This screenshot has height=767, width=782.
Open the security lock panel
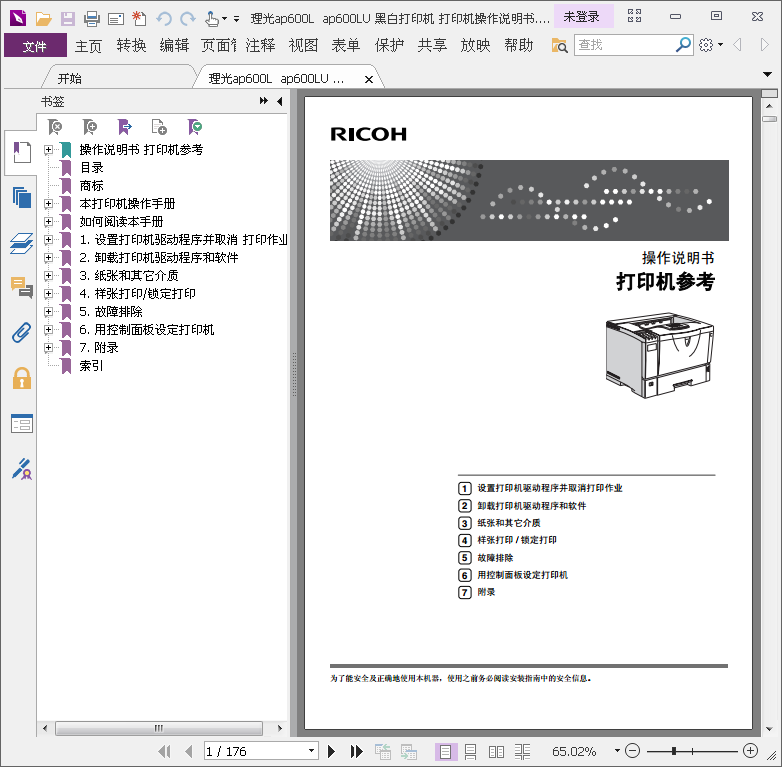21,378
